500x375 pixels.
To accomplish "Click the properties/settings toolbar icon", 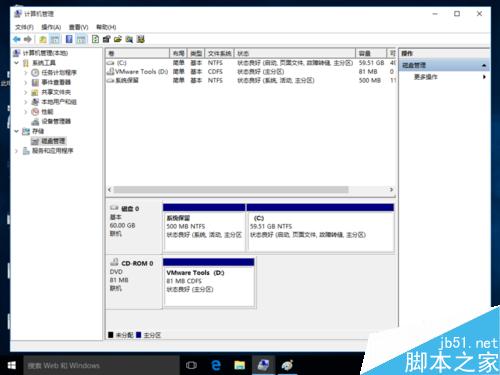I will pyautogui.click(x=106, y=39).
